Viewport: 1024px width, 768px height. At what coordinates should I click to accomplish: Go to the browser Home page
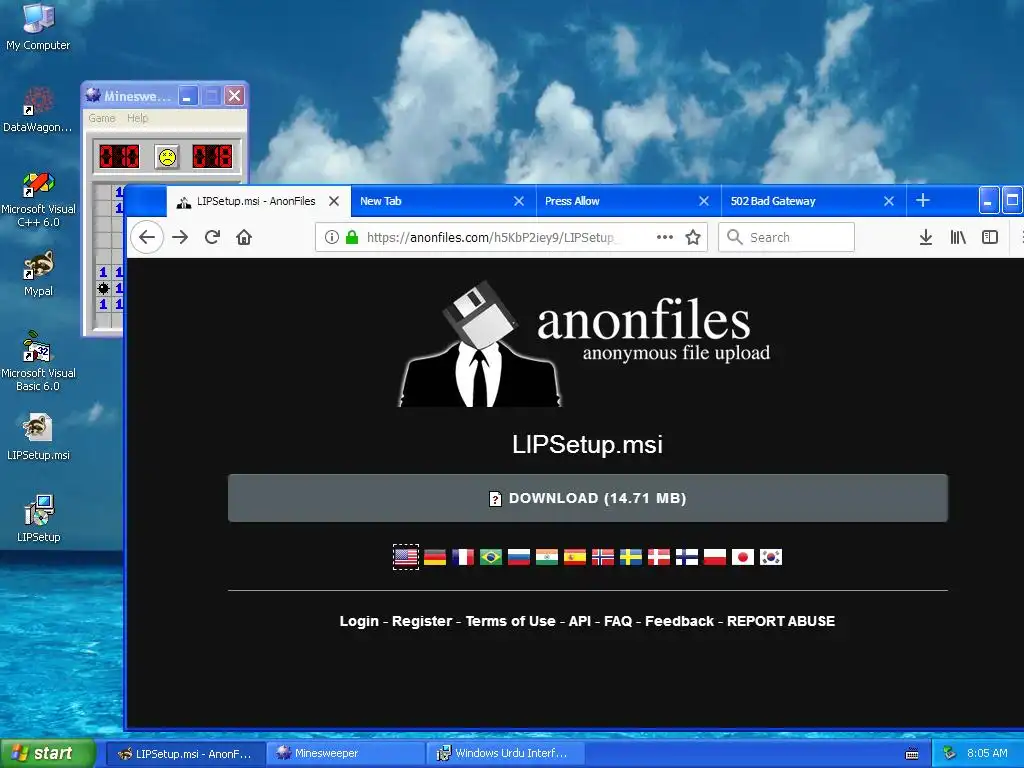(x=244, y=237)
